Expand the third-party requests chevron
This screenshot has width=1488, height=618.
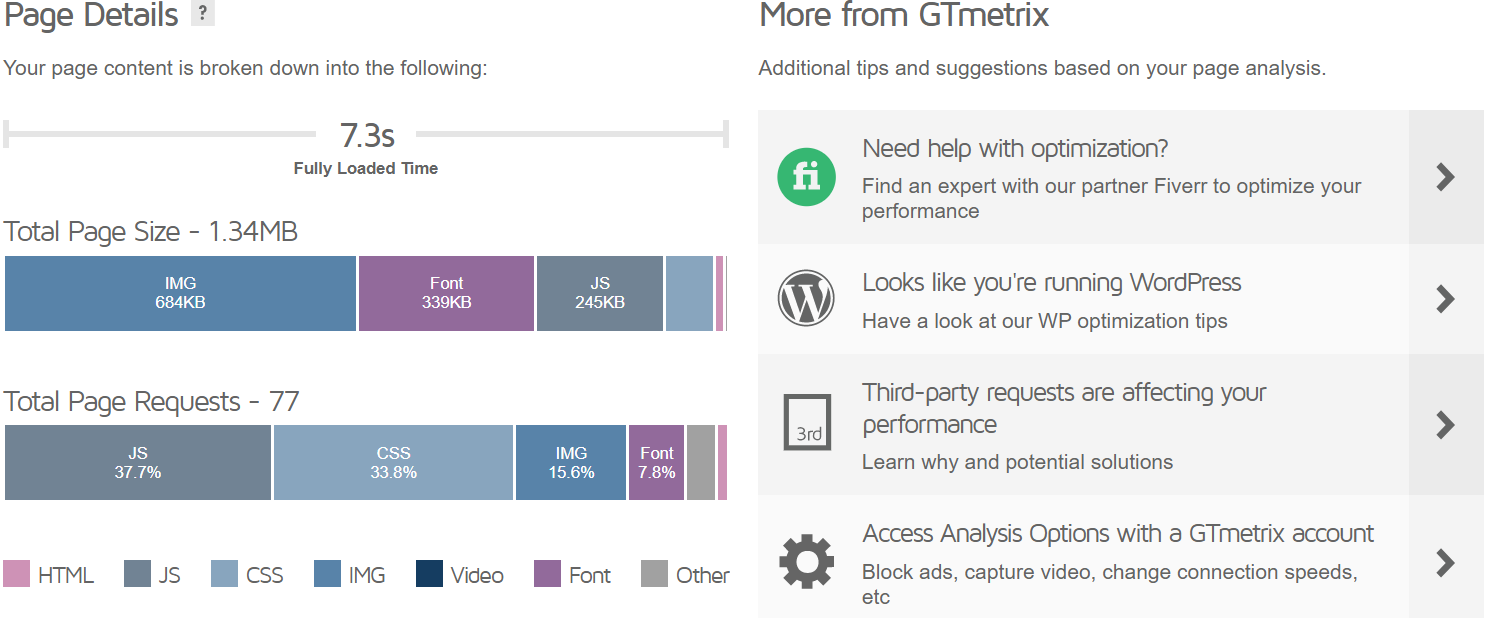(x=1446, y=425)
